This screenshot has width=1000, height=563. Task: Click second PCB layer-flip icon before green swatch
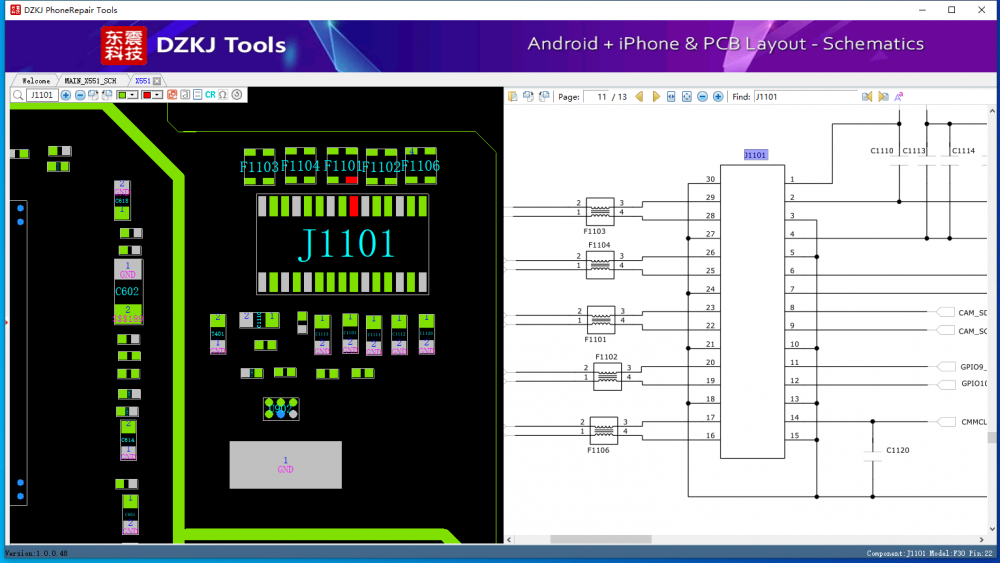point(107,95)
